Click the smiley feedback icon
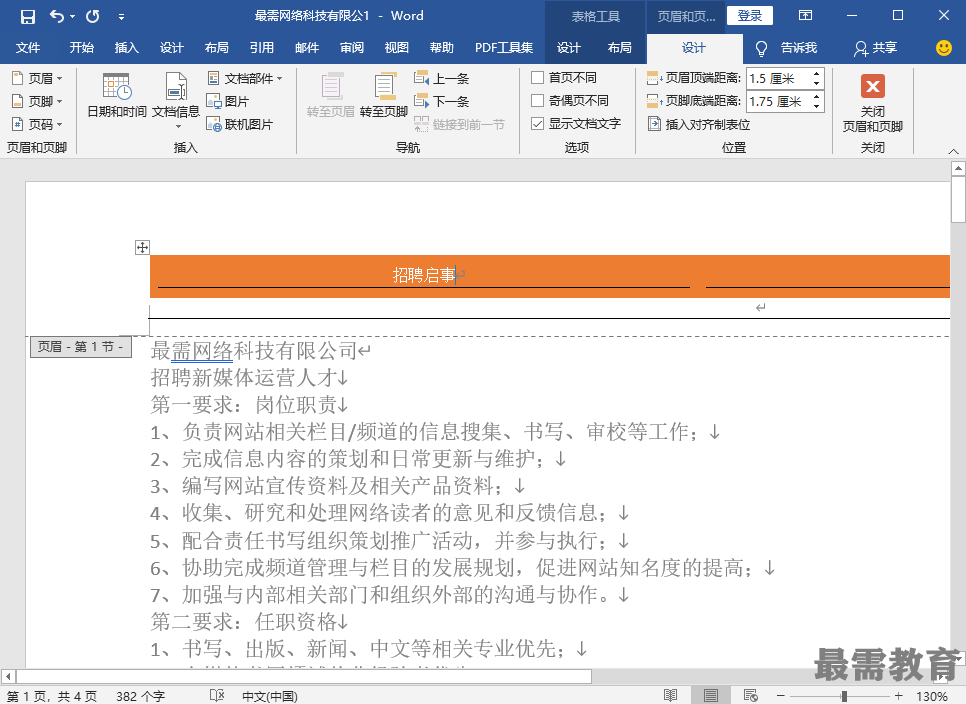 pyautogui.click(x=943, y=48)
